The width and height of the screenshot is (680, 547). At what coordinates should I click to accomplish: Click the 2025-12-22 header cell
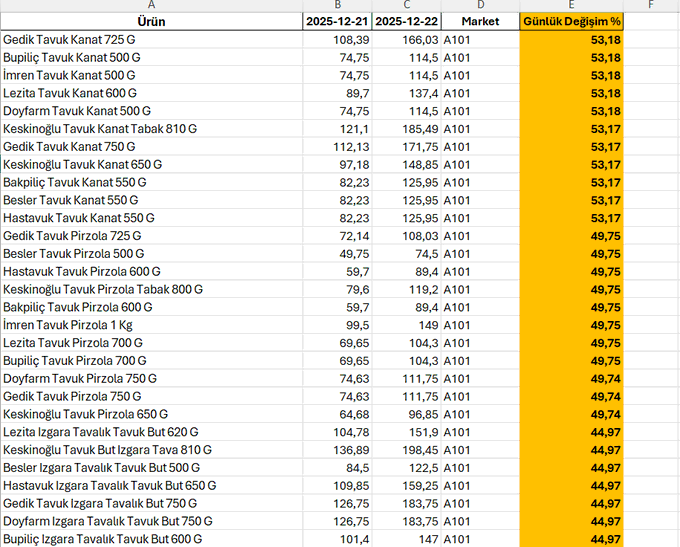tap(407, 21)
